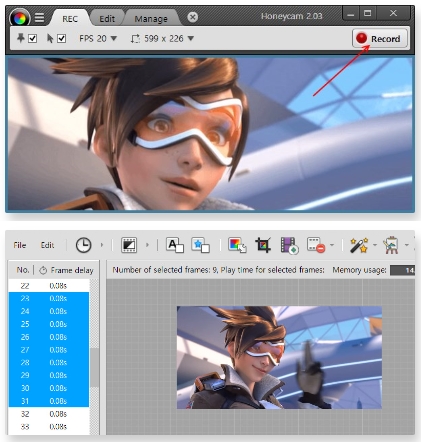The width and height of the screenshot is (421, 442).
Task: Click the film transition effect icon
Action: [x=129, y=245]
